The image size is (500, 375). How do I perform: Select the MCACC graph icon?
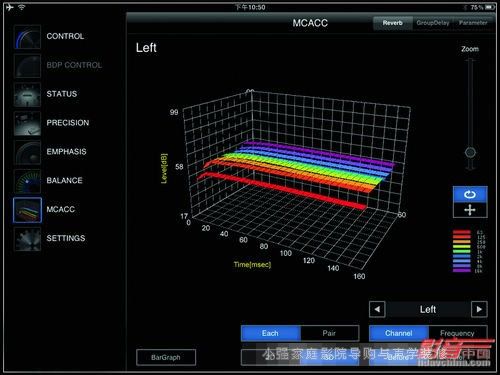pos(27,210)
